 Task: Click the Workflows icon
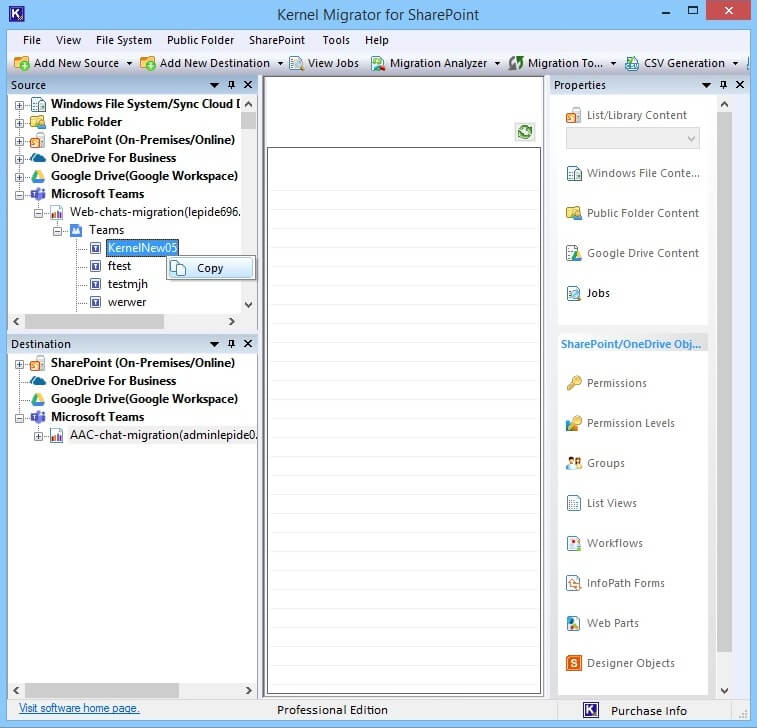574,543
